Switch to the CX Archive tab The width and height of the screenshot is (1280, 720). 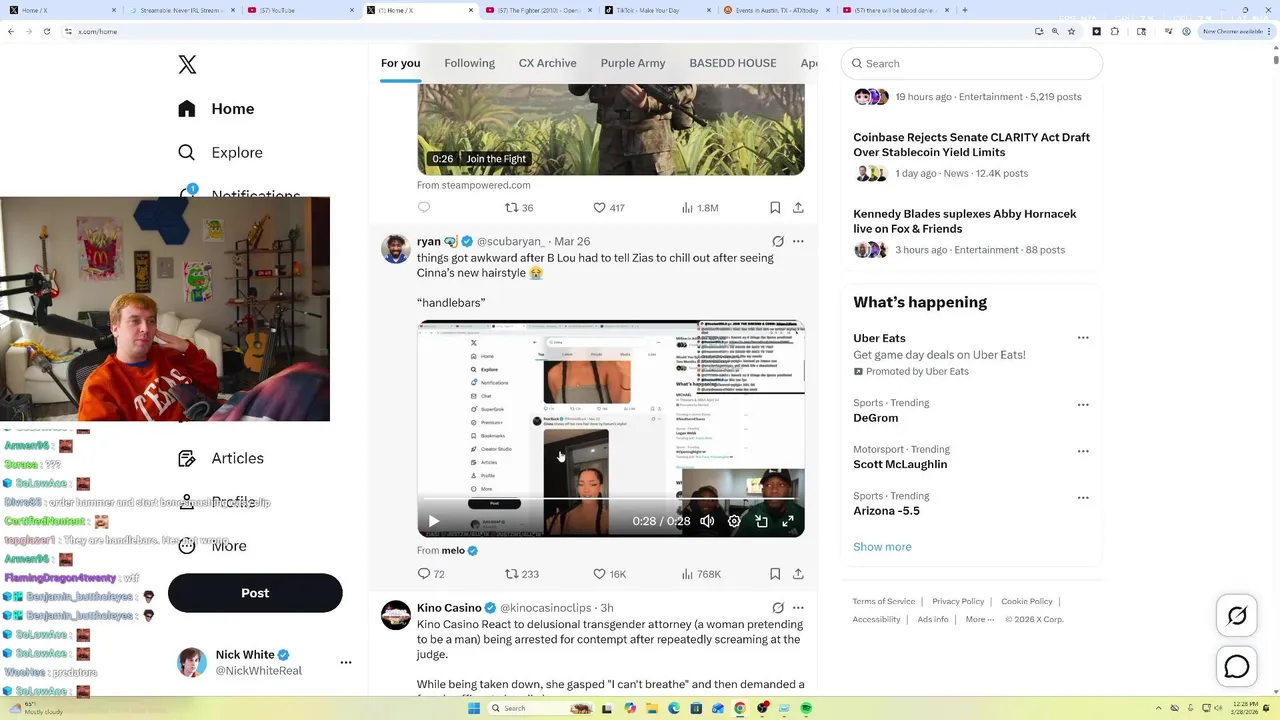pos(547,63)
